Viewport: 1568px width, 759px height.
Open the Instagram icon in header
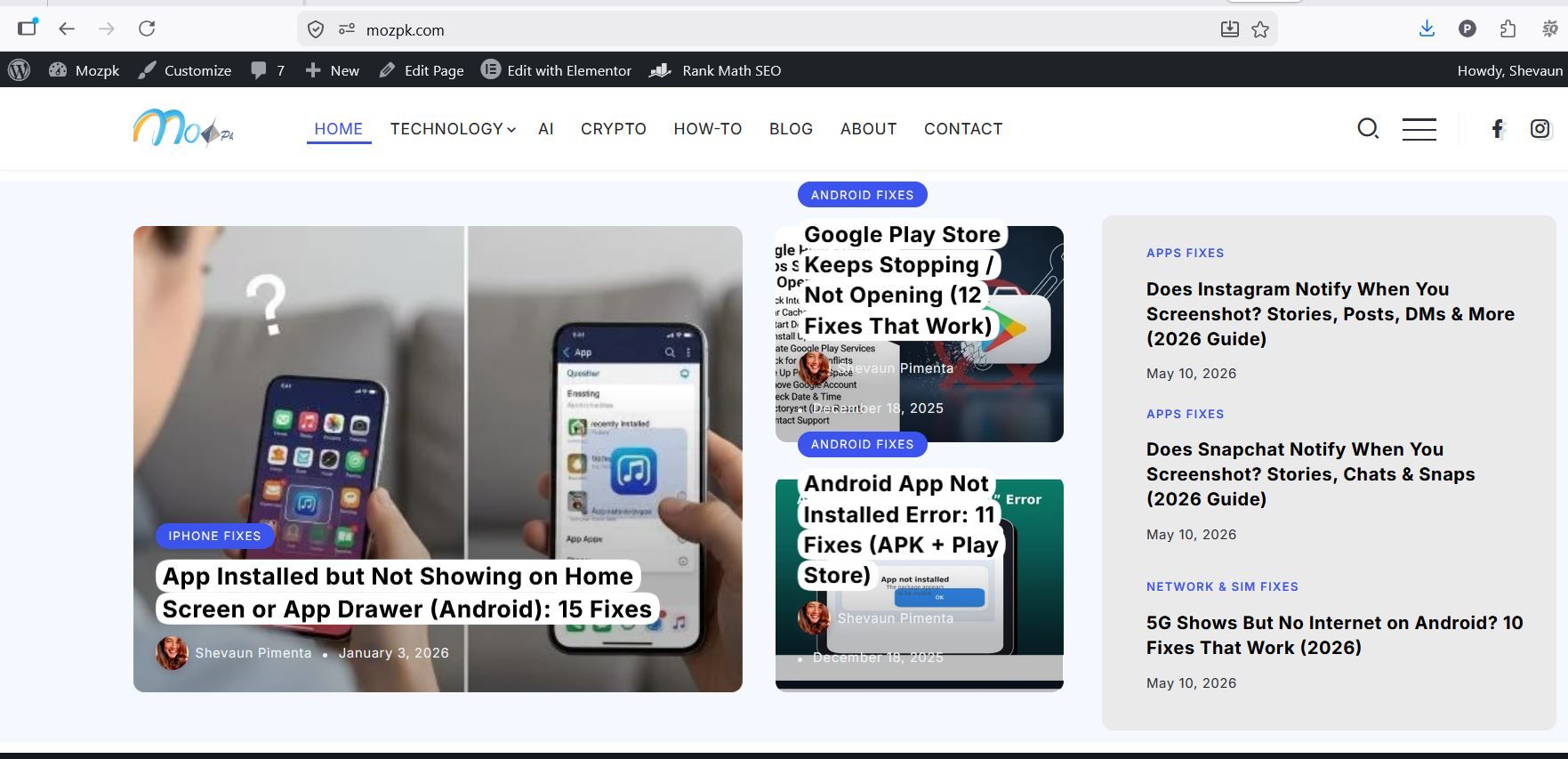point(1540,129)
